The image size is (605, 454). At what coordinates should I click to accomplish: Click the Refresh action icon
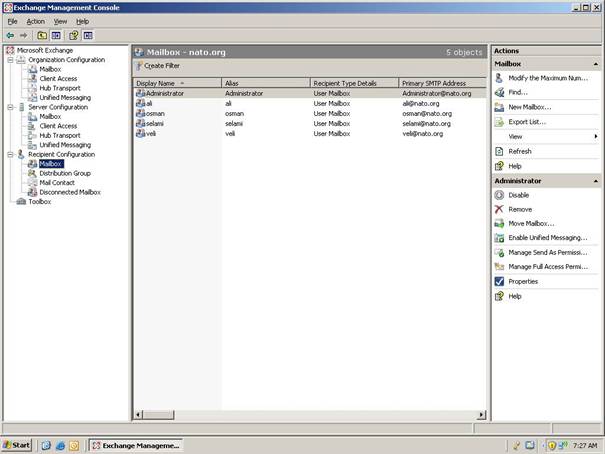click(x=499, y=151)
